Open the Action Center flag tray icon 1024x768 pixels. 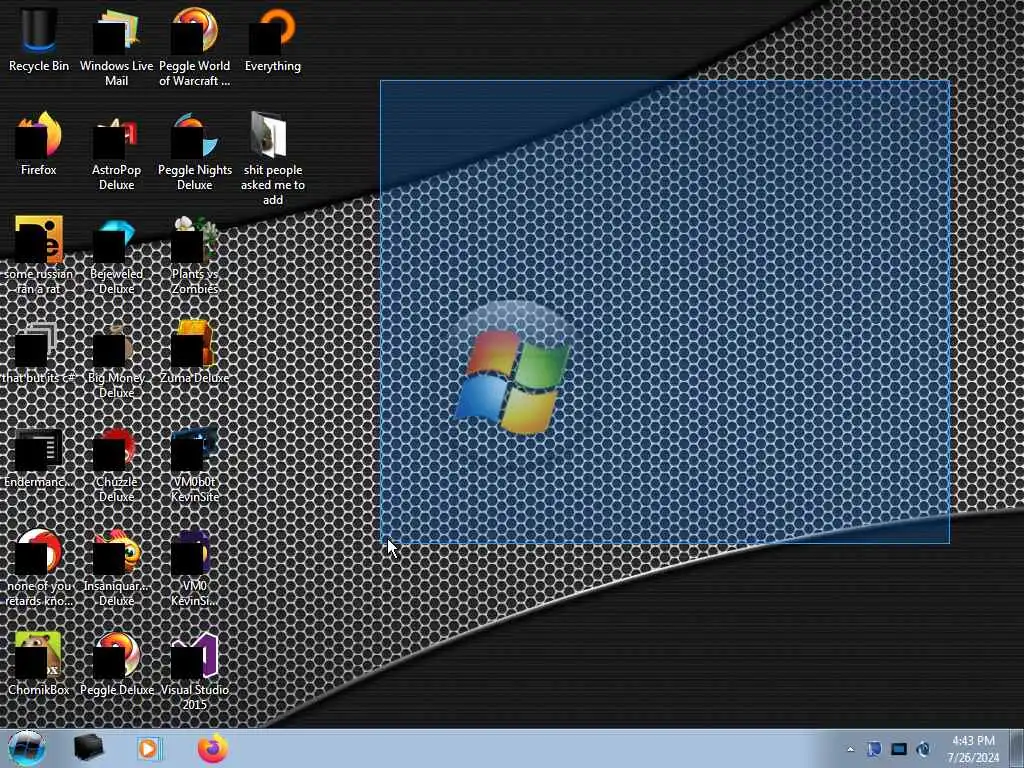[874, 749]
